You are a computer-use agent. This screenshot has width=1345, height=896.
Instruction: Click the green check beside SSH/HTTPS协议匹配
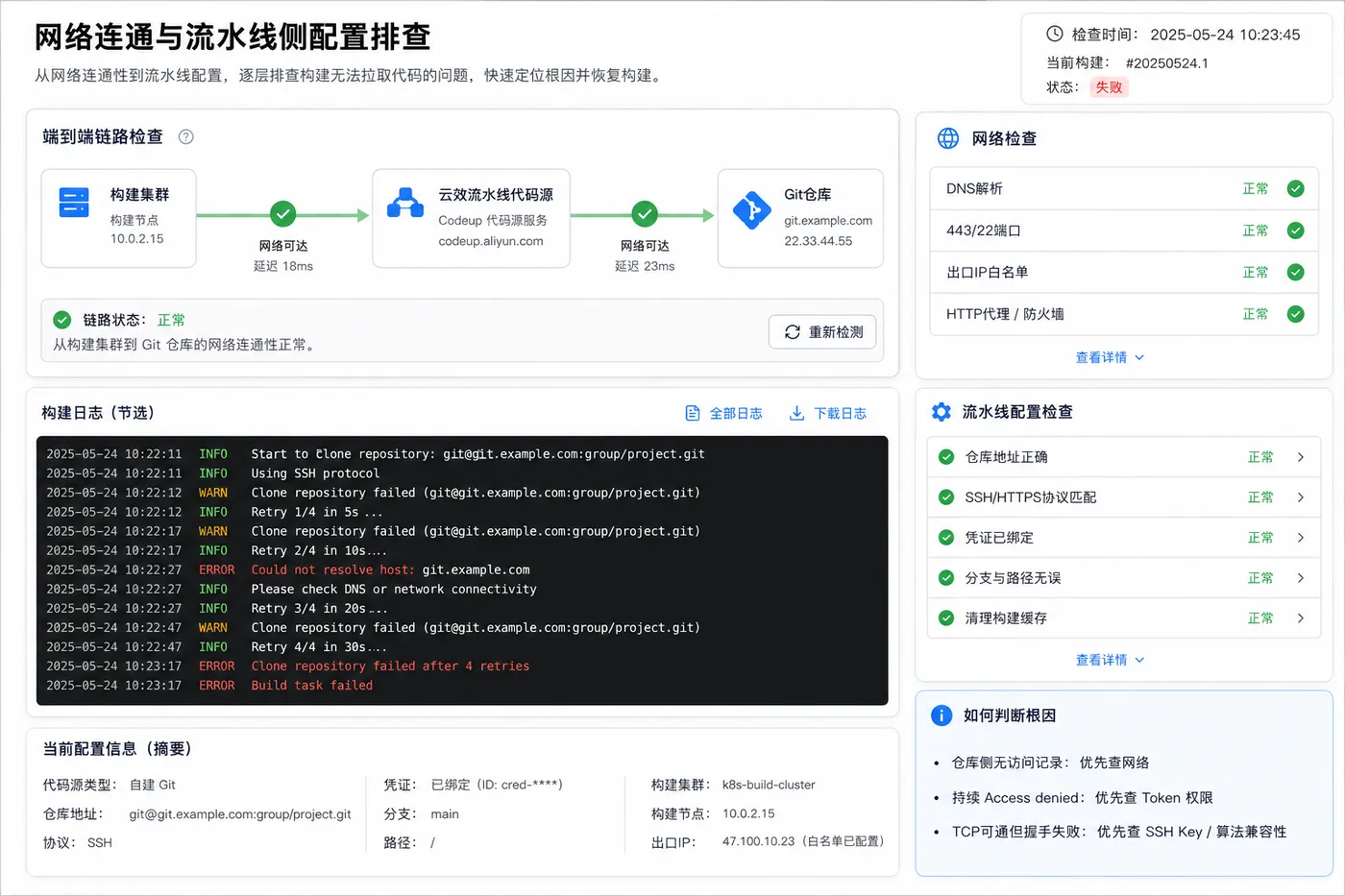(946, 497)
